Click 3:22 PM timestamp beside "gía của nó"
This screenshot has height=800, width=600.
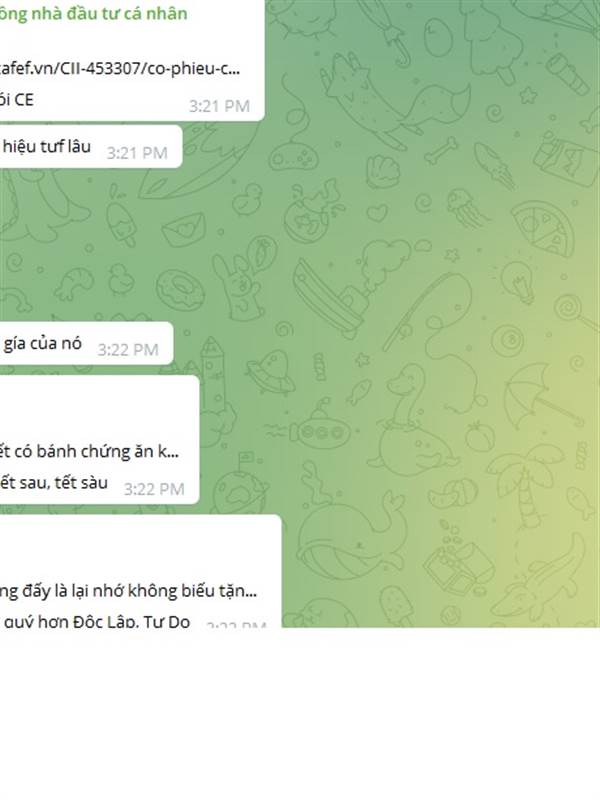128,349
